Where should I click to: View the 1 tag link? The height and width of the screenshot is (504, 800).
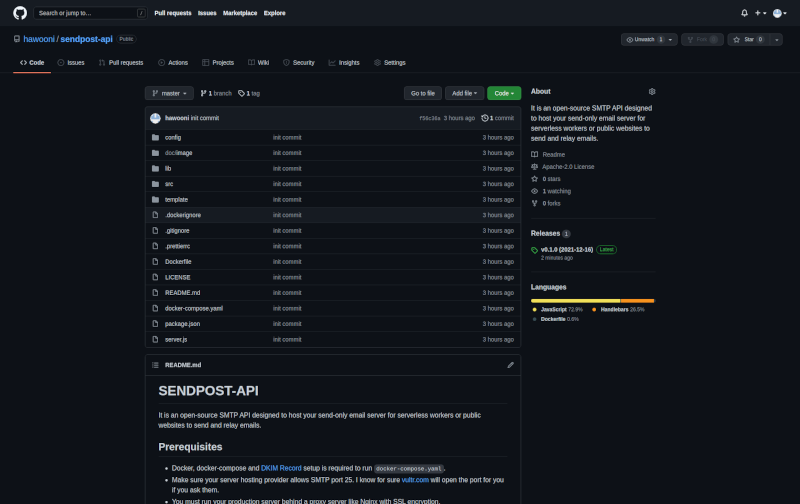click(249, 93)
